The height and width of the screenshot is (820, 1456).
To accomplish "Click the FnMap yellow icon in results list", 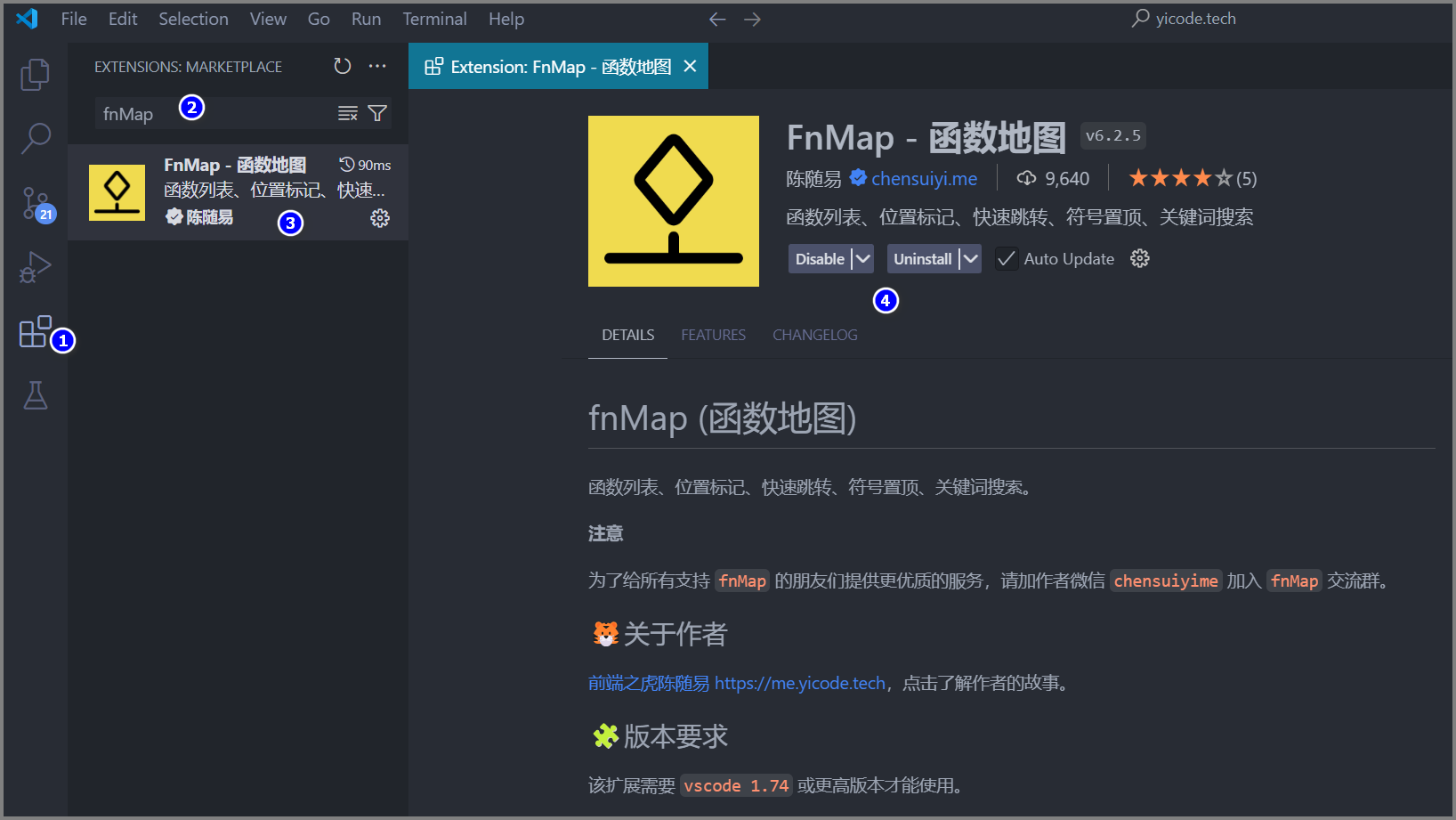I will click(117, 192).
